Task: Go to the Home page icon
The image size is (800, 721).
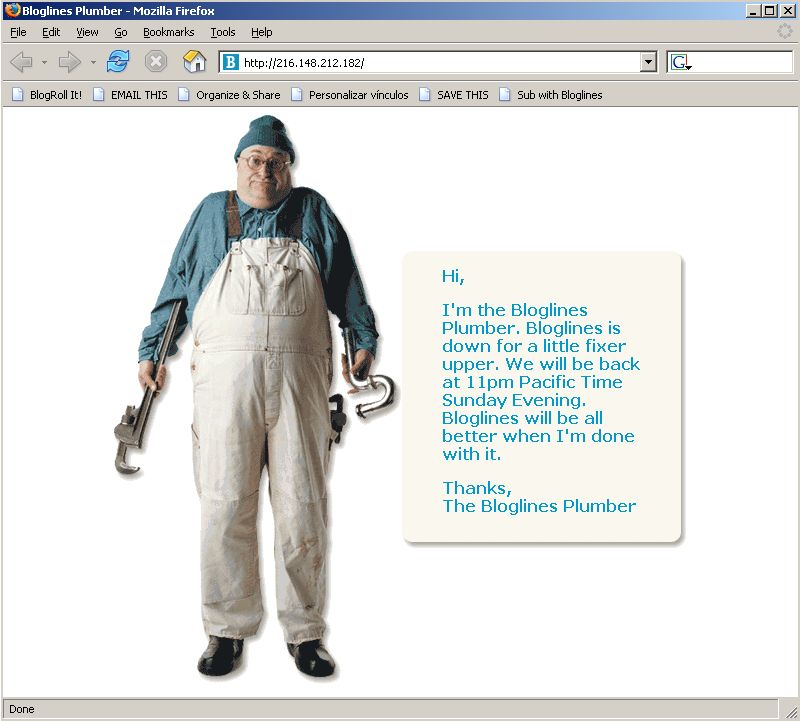Action: click(x=194, y=62)
